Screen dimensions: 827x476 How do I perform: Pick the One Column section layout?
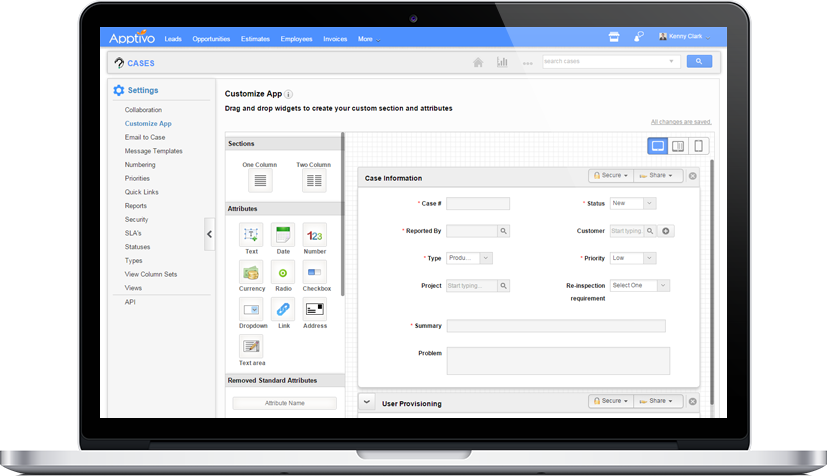pyautogui.click(x=260, y=180)
